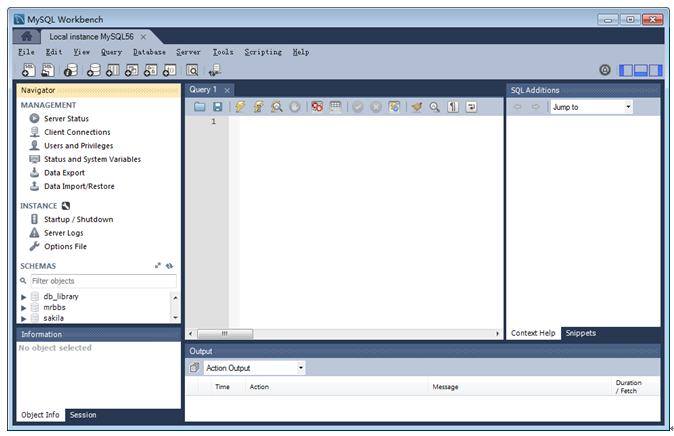Open Users and Privileges
Viewport: 674px width, 436px height.
pyautogui.click(x=78, y=146)
